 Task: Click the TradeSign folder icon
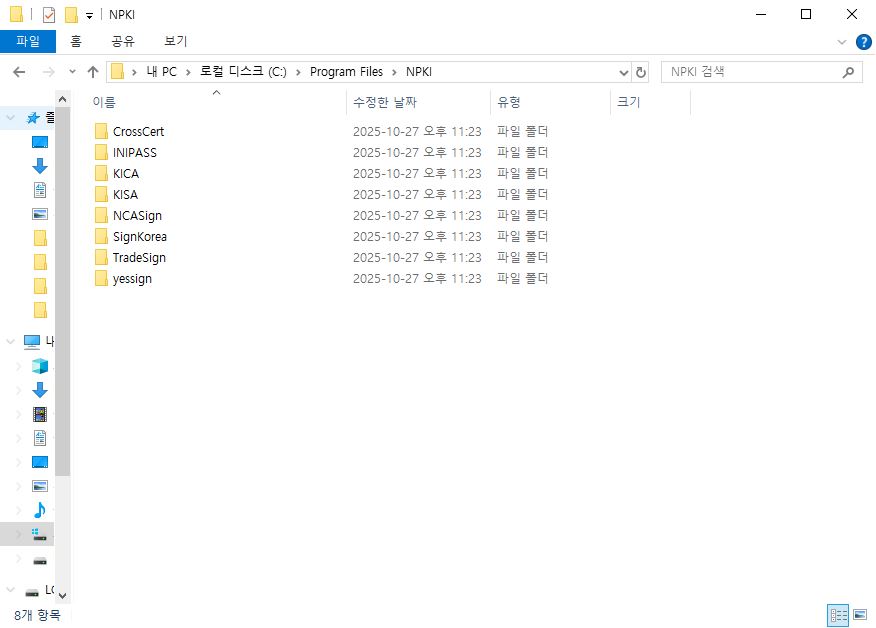101,257
